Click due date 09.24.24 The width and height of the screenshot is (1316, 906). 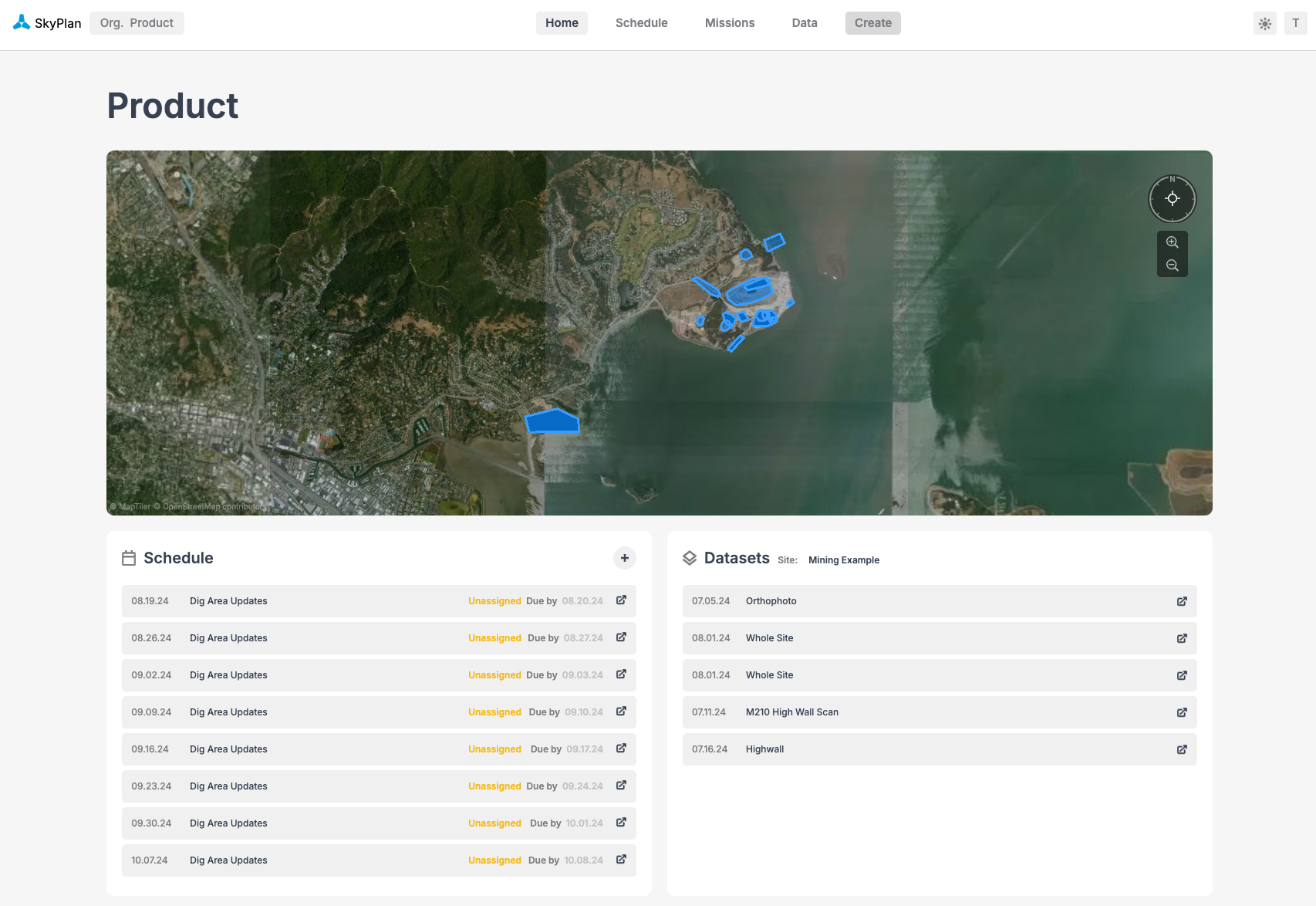pos(582,786)
